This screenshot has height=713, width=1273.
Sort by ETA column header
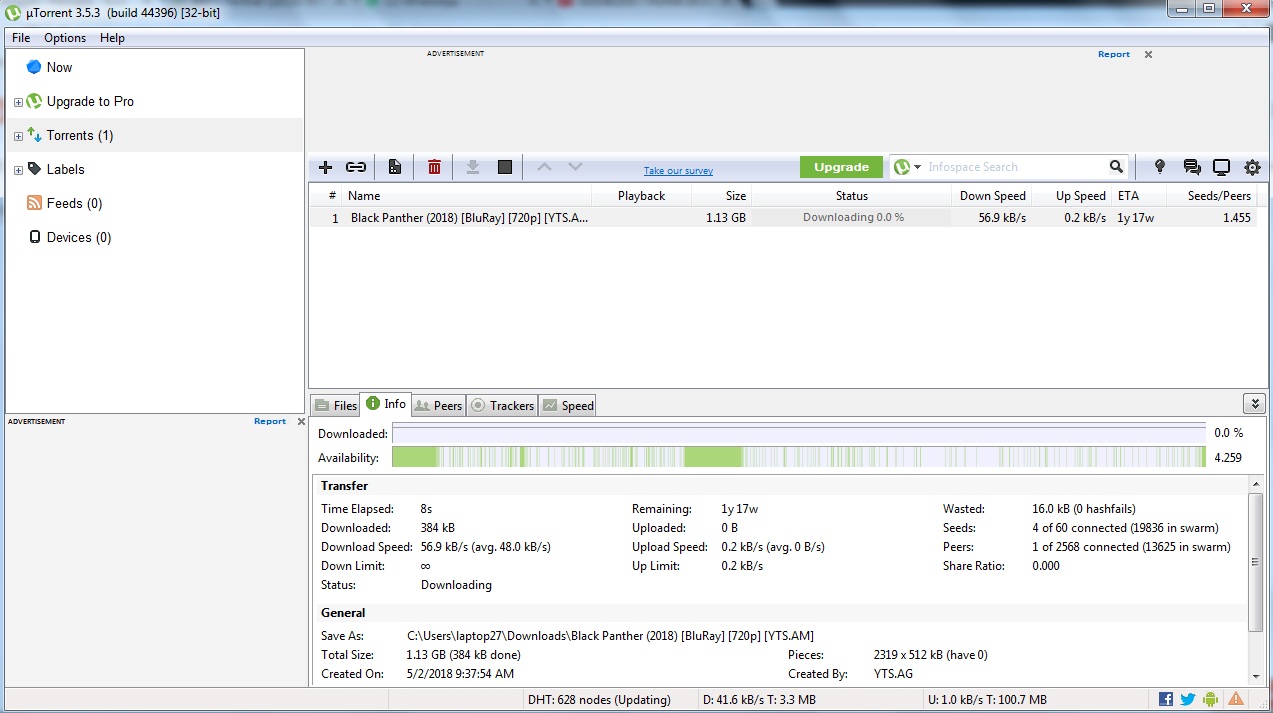(x=1138, y=196)
